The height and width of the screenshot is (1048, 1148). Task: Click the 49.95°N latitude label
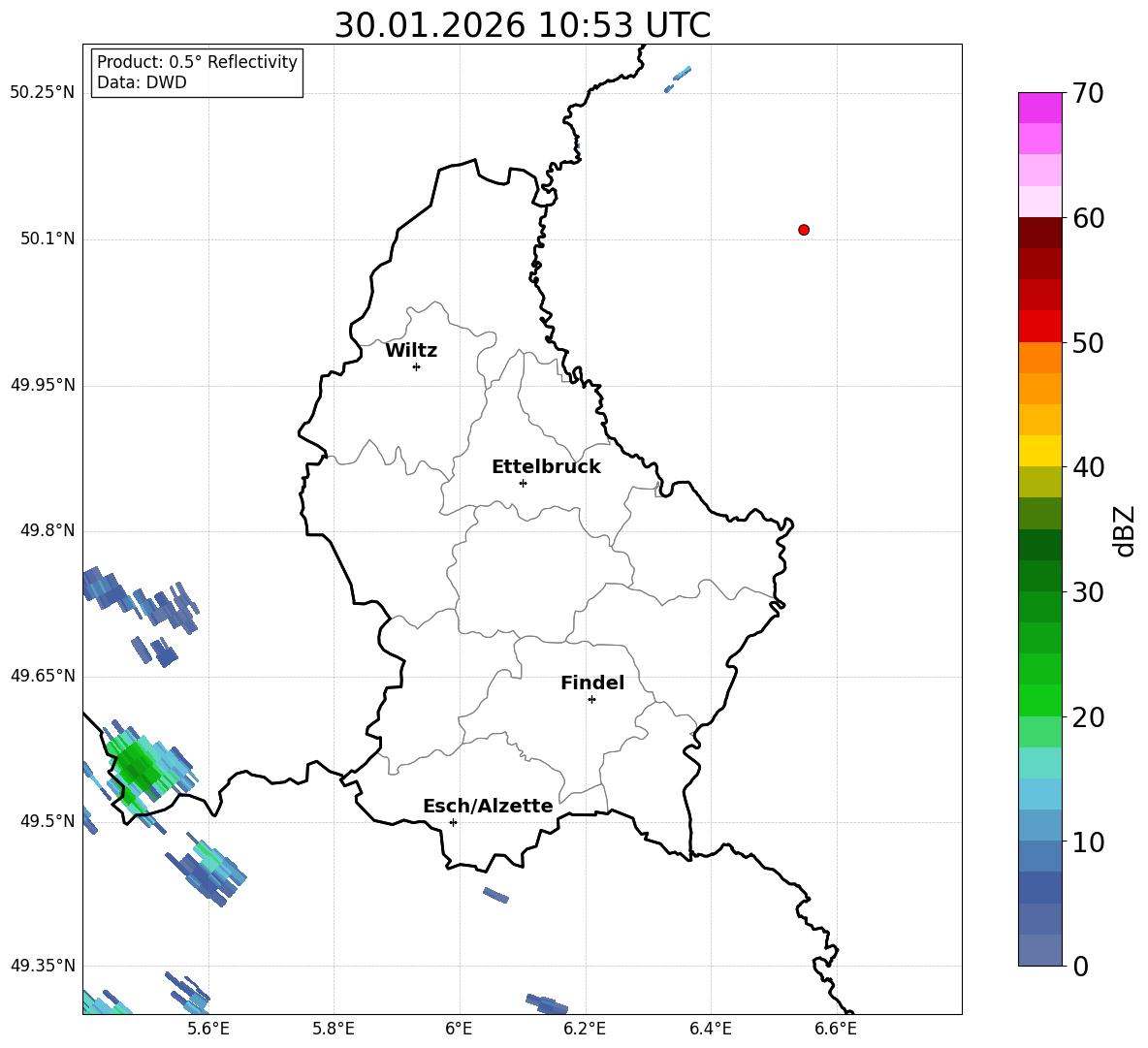click(x=43, y=385)
